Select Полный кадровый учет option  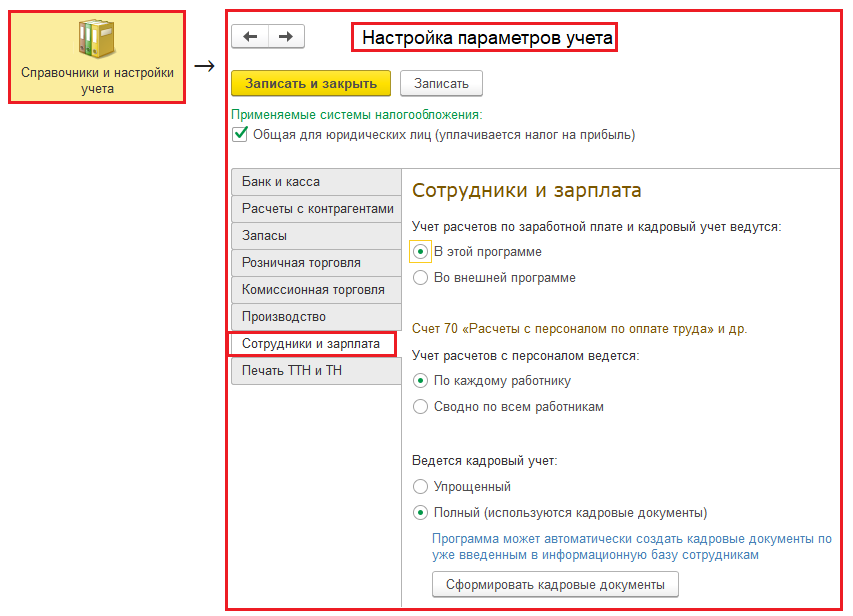tap(420, 512)
